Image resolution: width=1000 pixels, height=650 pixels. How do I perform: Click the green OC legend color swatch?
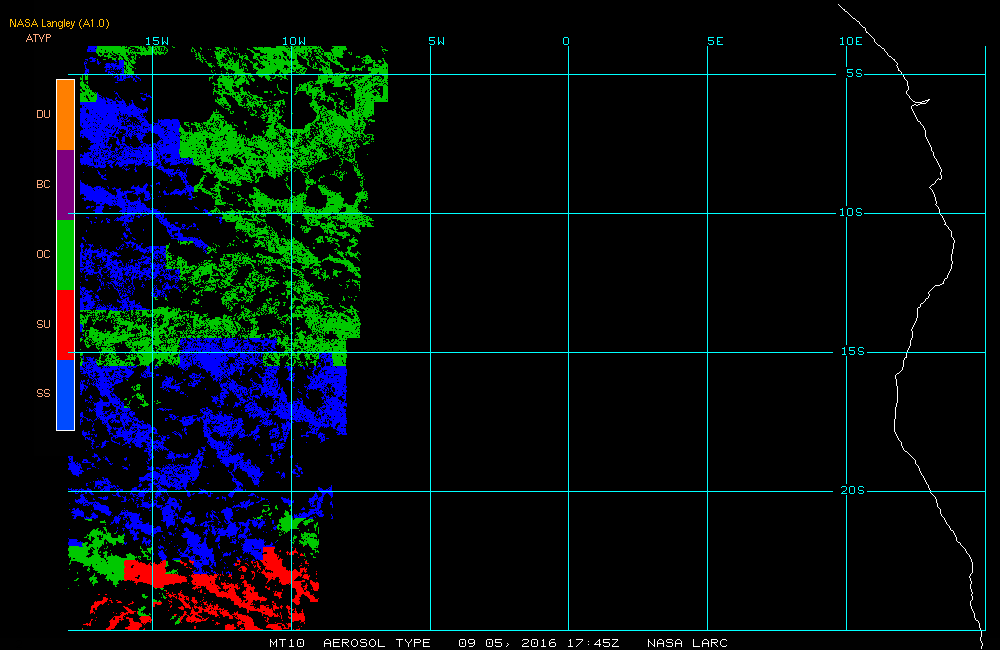66,255
